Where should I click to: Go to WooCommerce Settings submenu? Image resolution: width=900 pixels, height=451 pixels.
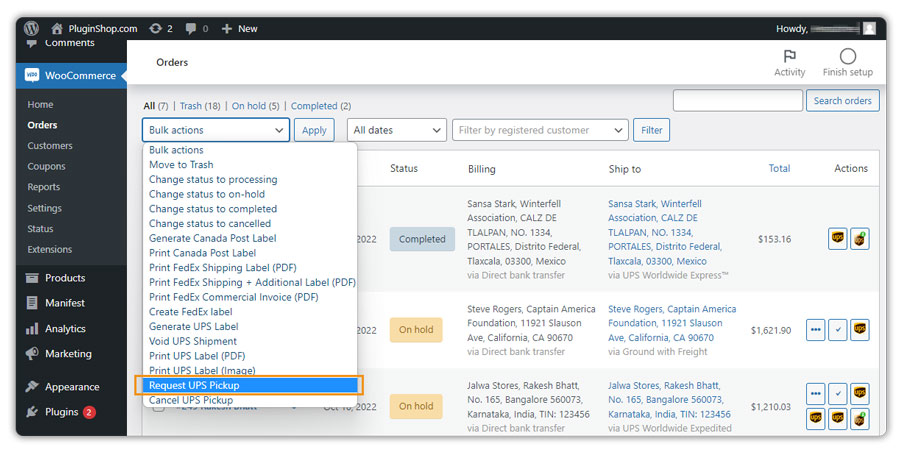(44, 208)
